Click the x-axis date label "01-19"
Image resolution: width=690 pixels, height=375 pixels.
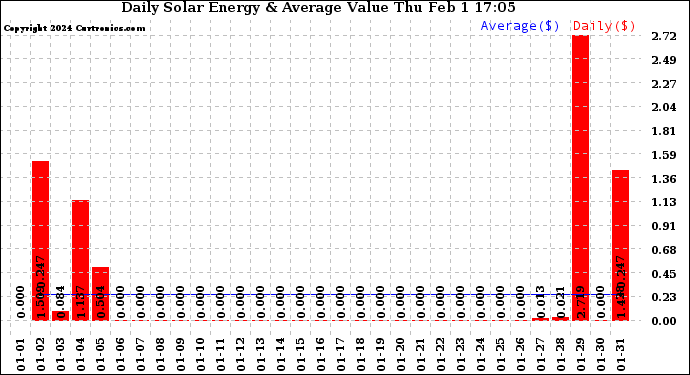[381, 355]
